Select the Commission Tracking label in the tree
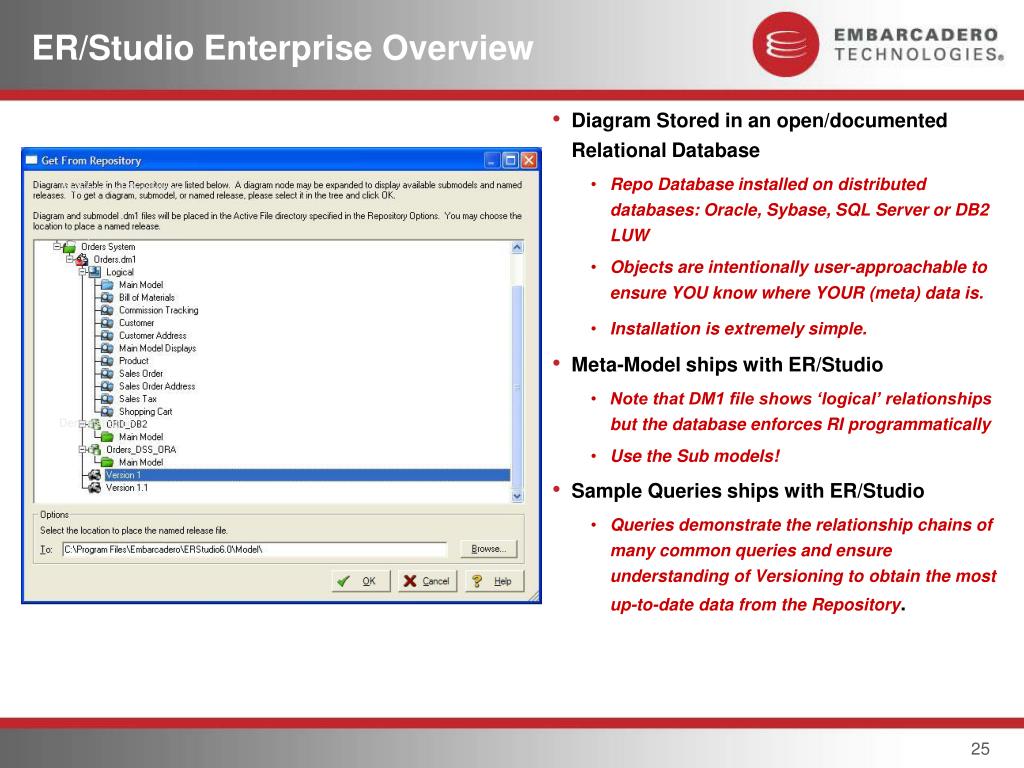The width and height of the screenshot is (1024, 768). tap(159, 310)
